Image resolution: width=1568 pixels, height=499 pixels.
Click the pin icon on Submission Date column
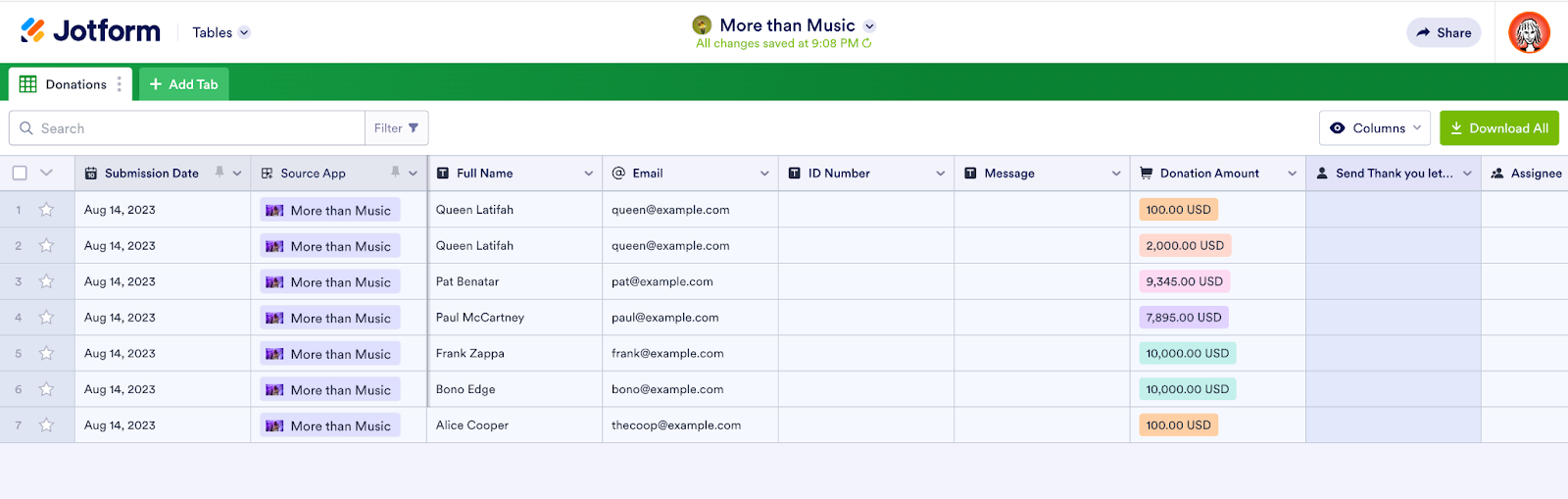220,173
